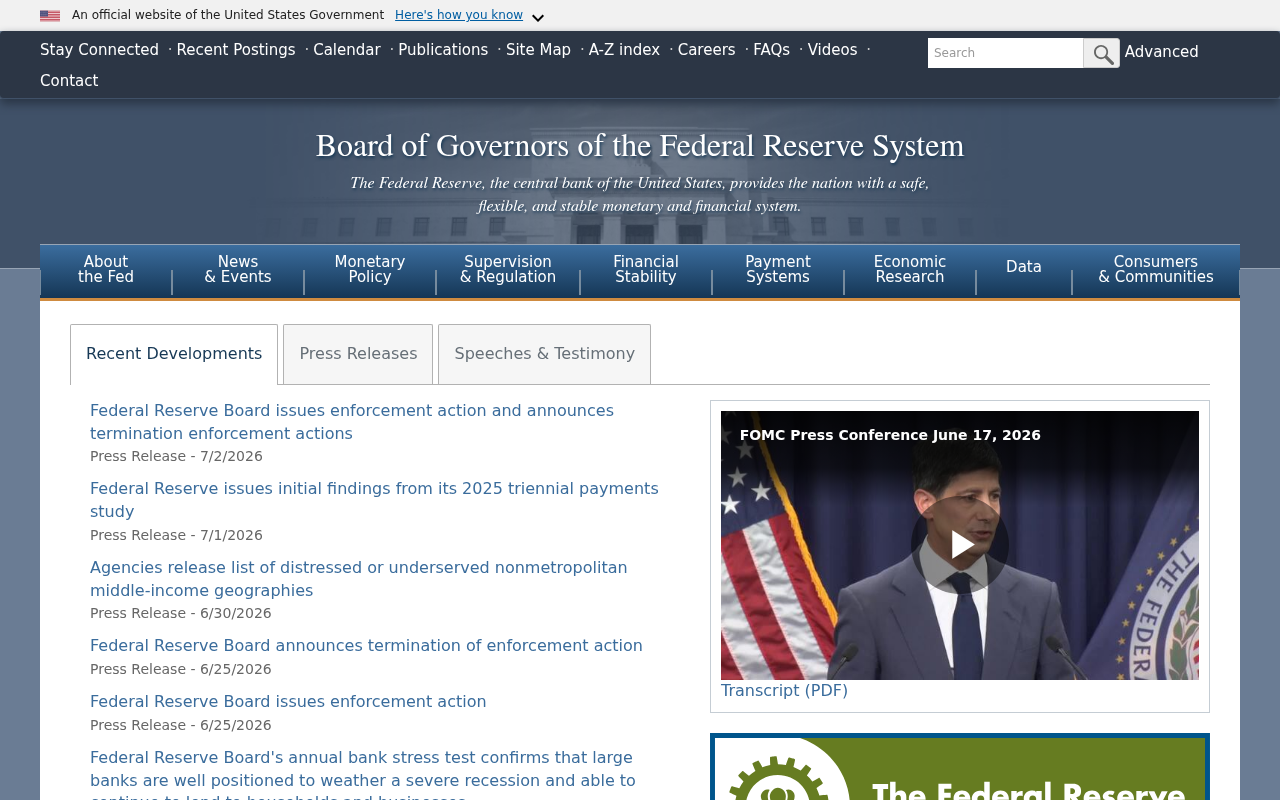
Task: Open Payment Systems menu
Action: pyautogui.click(x=778, y=270)
